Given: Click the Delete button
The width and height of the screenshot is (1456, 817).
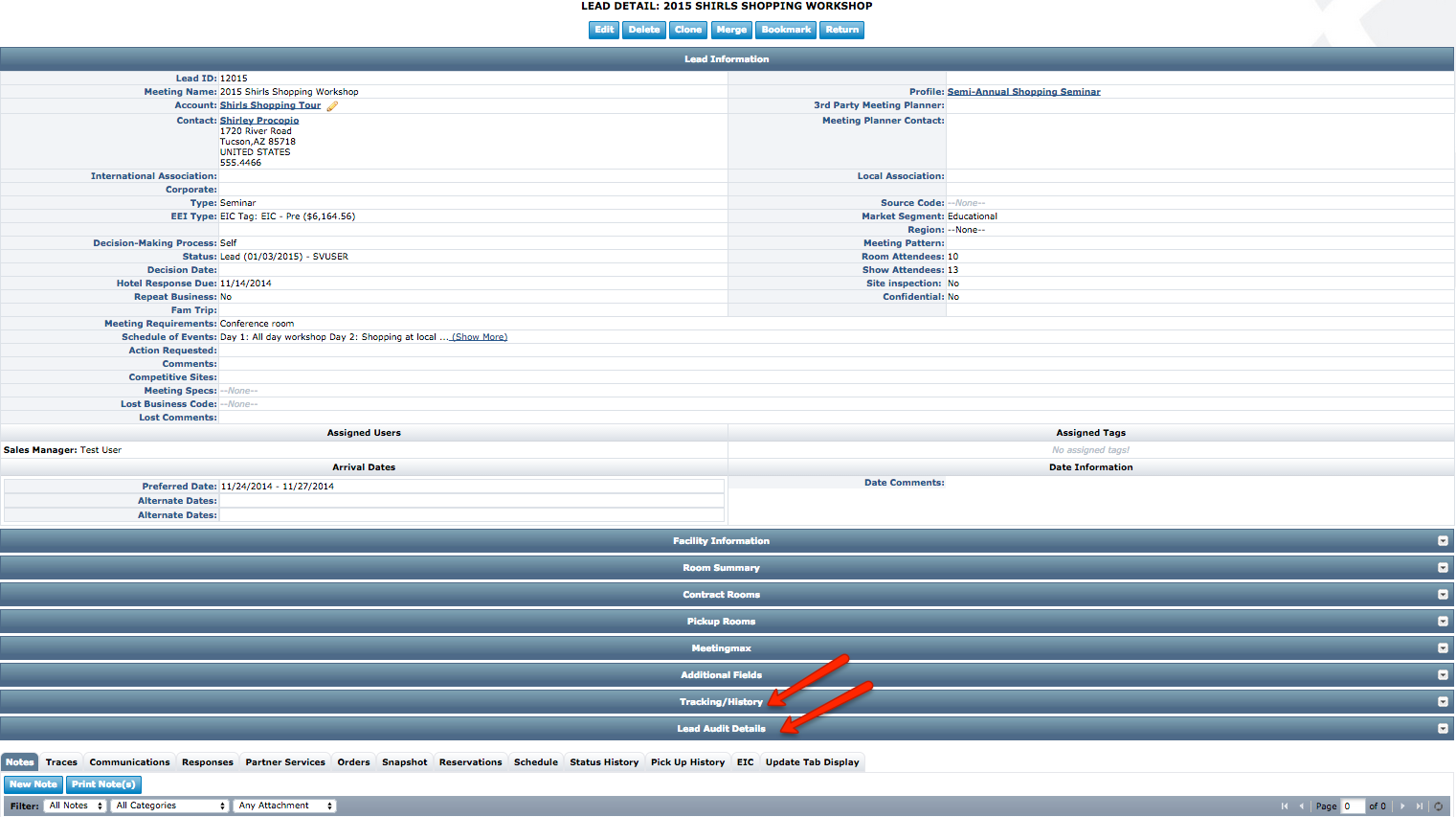Looking at the screenshot, I should point(644,30).
